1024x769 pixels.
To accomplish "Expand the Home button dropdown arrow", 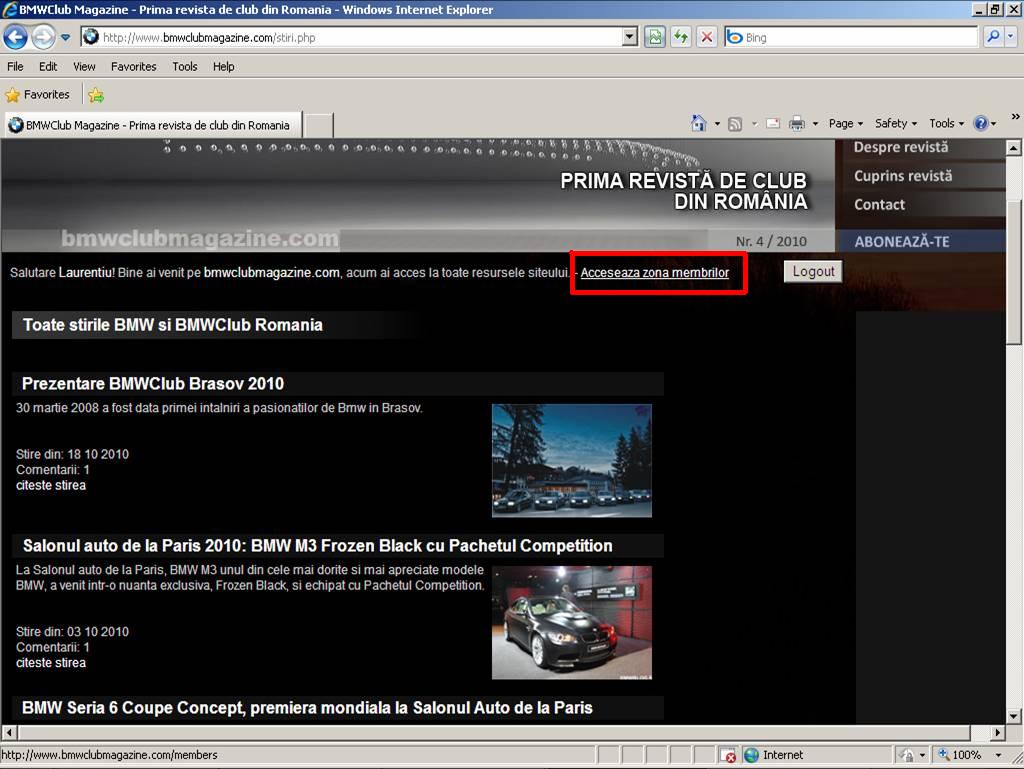I will pyautogui.click(x=717, y=123).
